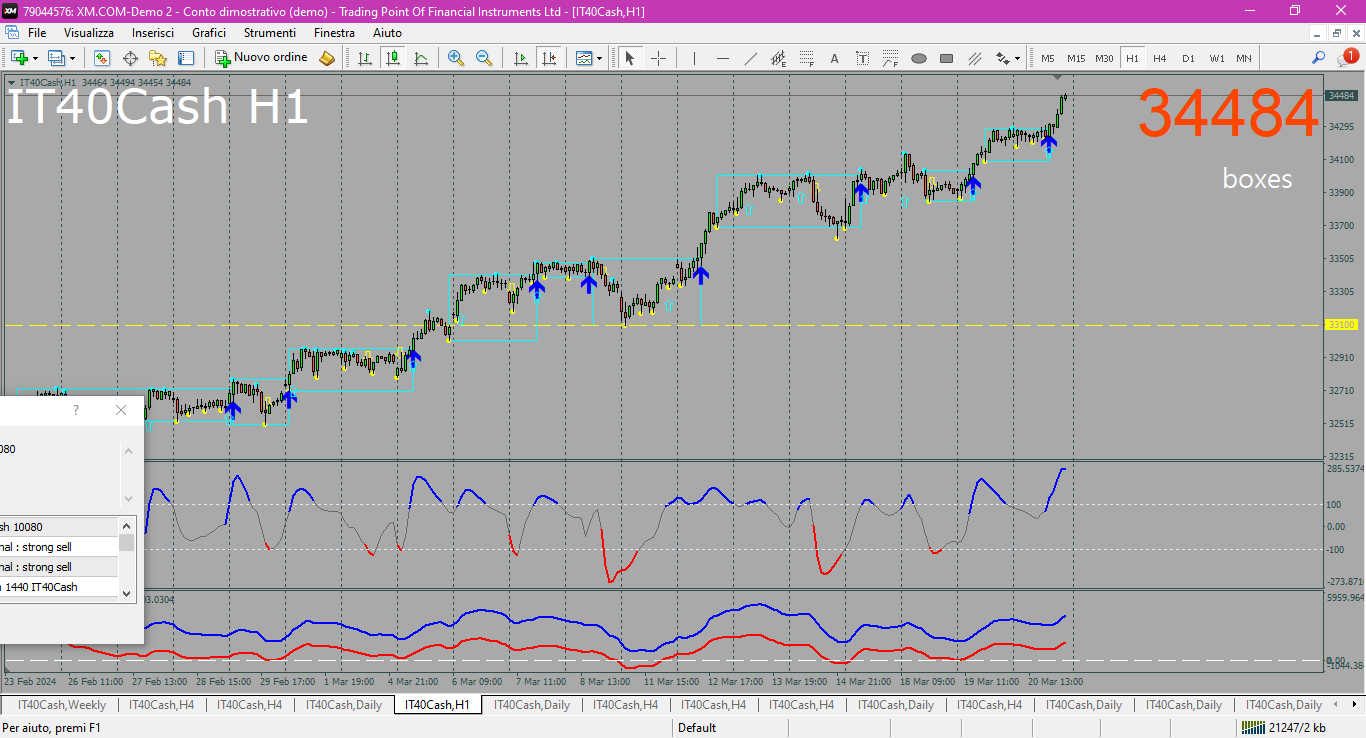The height and width of the screenshot is (738, 1366).
Task: Expand the arrows objects dropdown
Action: coord(1017,58)
